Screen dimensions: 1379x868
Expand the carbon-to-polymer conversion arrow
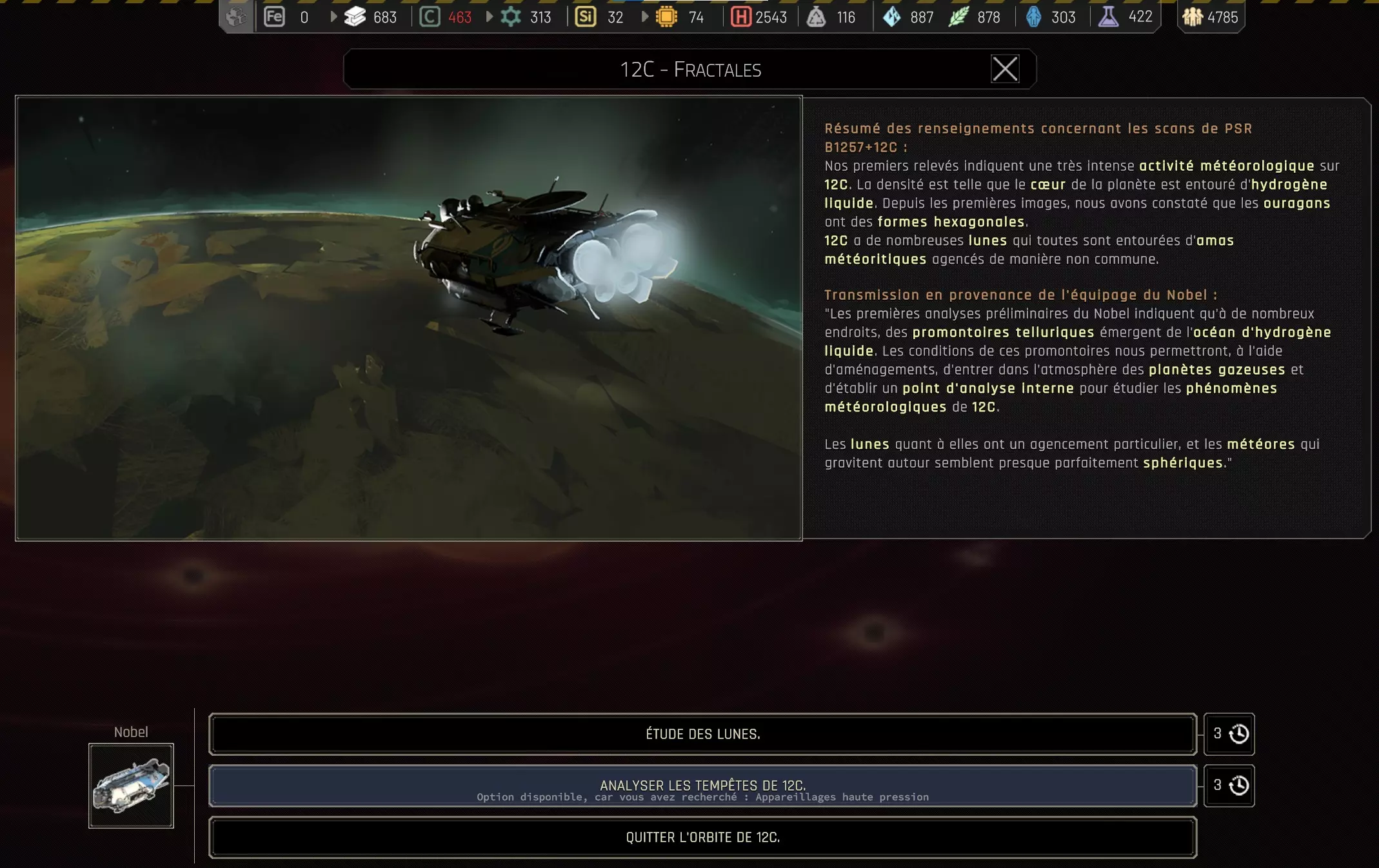pyautogui.click(x=490, y=17)
